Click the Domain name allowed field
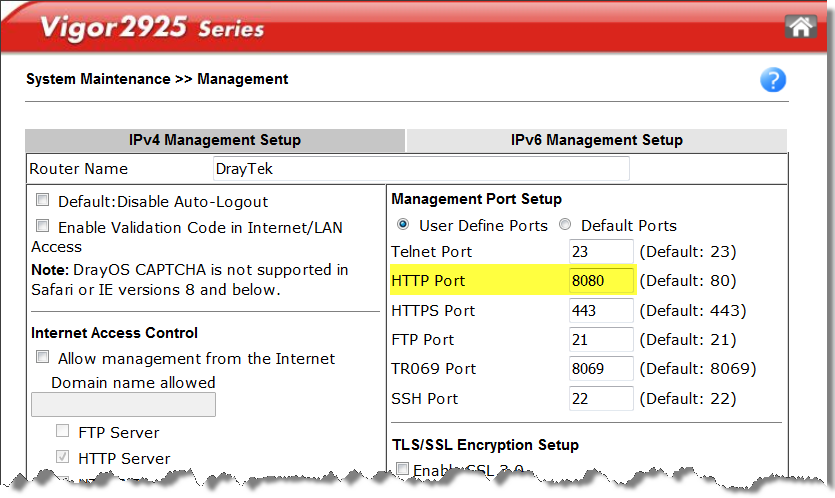This screenshot has width=835, height=498. [124, 405]
